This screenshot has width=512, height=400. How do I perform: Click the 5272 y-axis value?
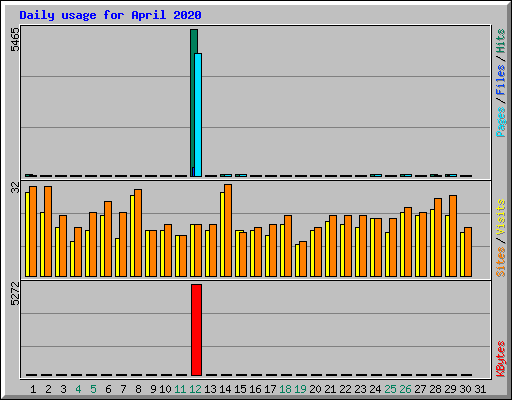pyautogui.click(x=15, y=294)
